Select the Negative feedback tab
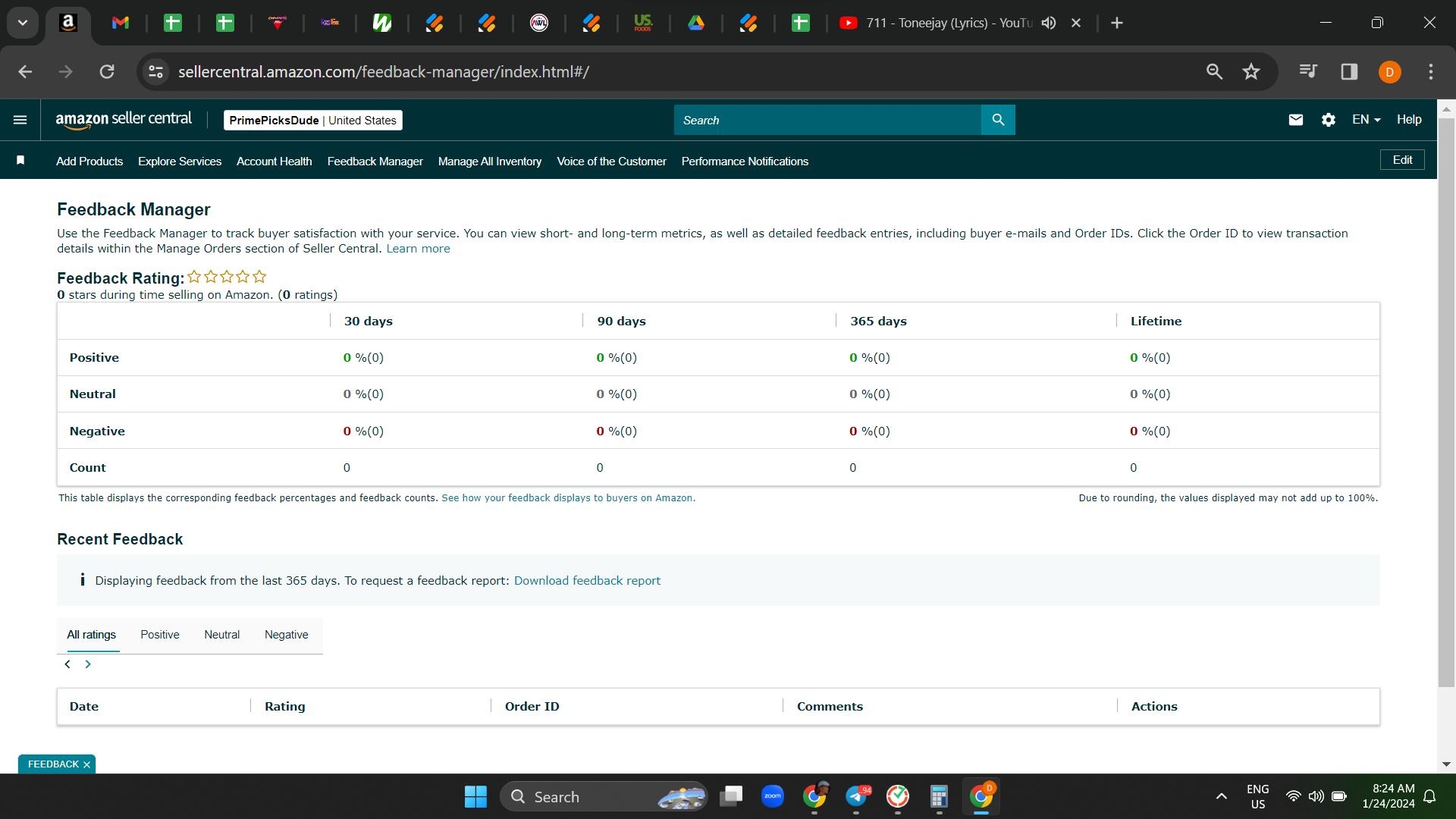1456x819 pixels. pos(287,635)
